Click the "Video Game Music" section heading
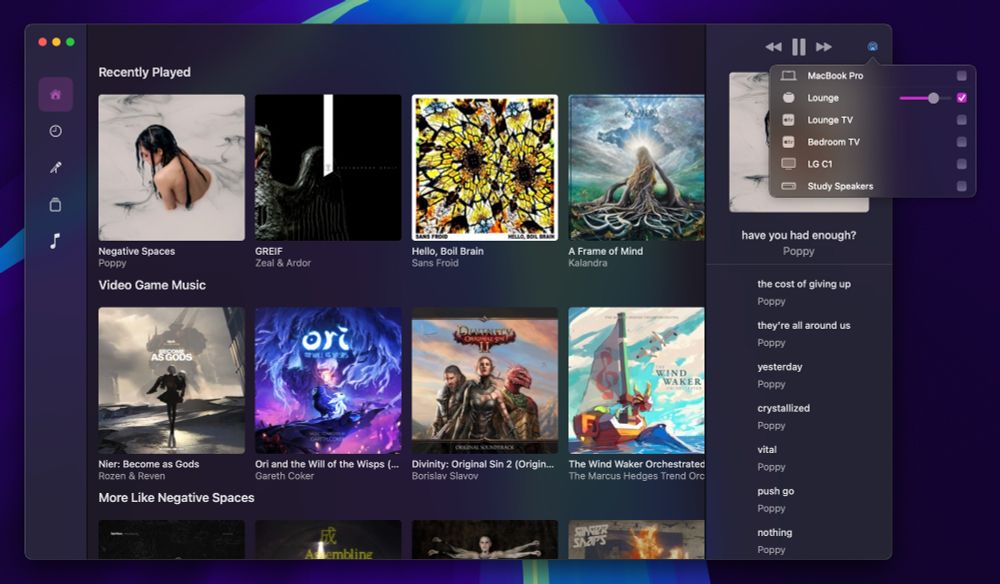The width and height of the screenshot is (1000, 584). pyautogui.click(x=152, y=285)
